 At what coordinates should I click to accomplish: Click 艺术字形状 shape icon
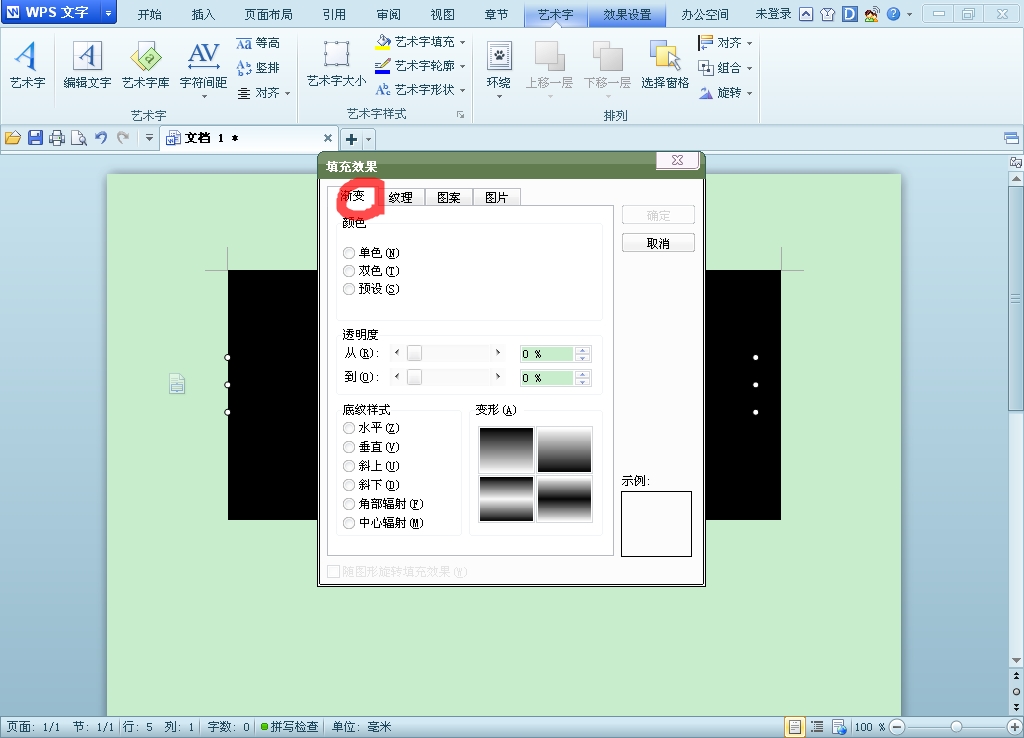383,89
